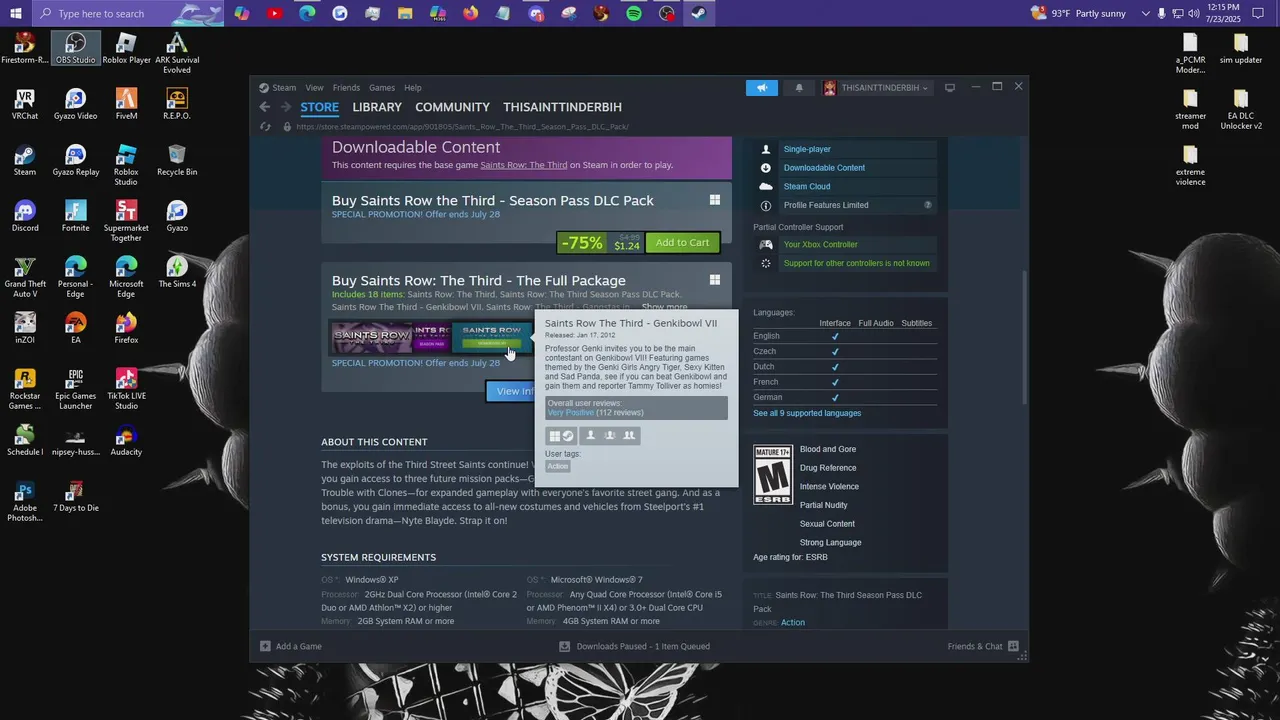1280x720 pixels.
Task: Open the Games menu
Action: [x=382, y=88]
